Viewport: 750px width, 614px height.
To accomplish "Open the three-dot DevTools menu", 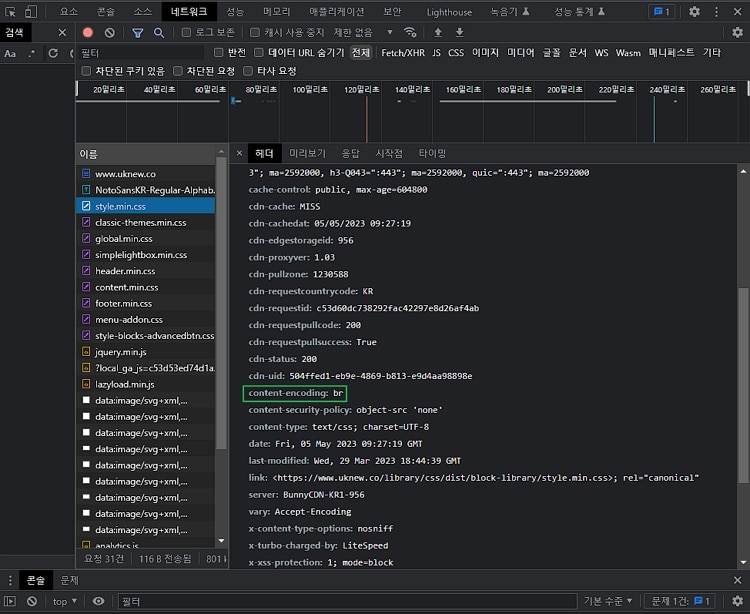I will coord(716,11).
